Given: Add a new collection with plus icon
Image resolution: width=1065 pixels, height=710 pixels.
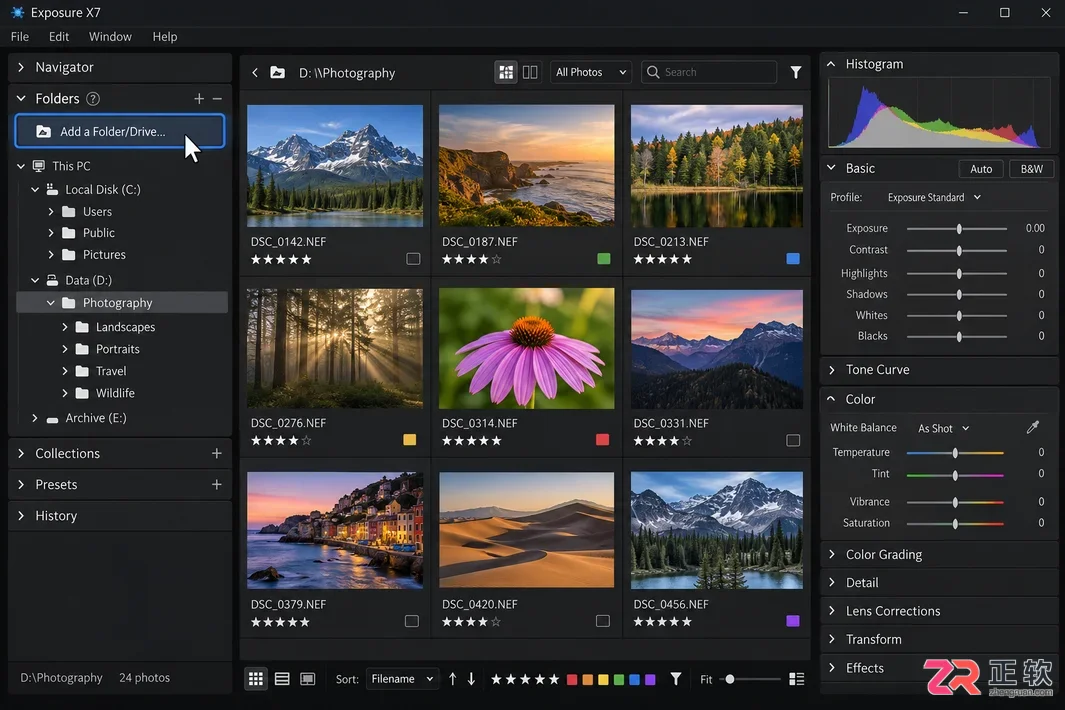Looking at the screenshot, I should (x=217, y=453).
